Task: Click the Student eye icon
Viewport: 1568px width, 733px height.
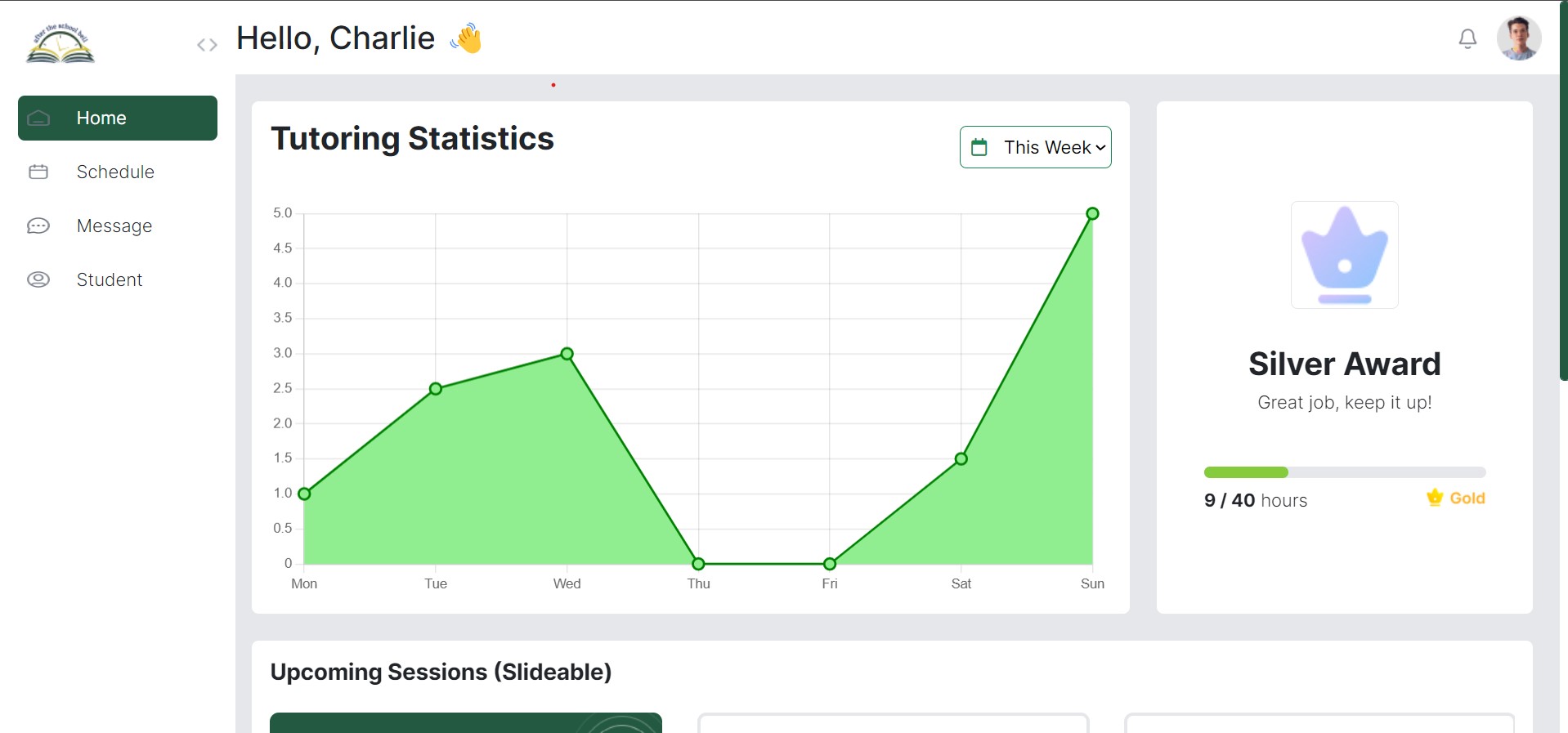Action: point(38,279)
